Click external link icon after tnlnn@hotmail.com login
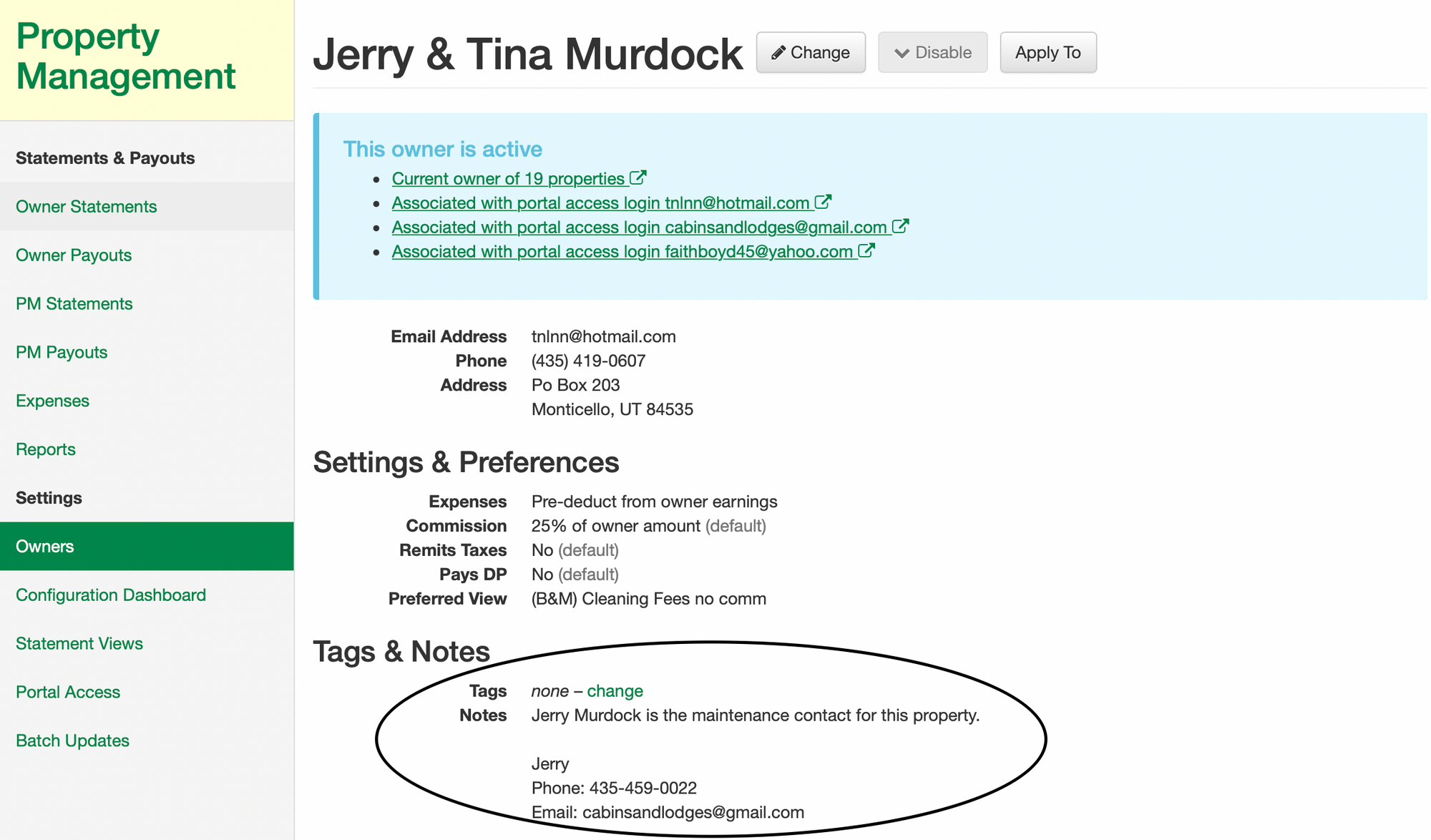 point(823,202)
